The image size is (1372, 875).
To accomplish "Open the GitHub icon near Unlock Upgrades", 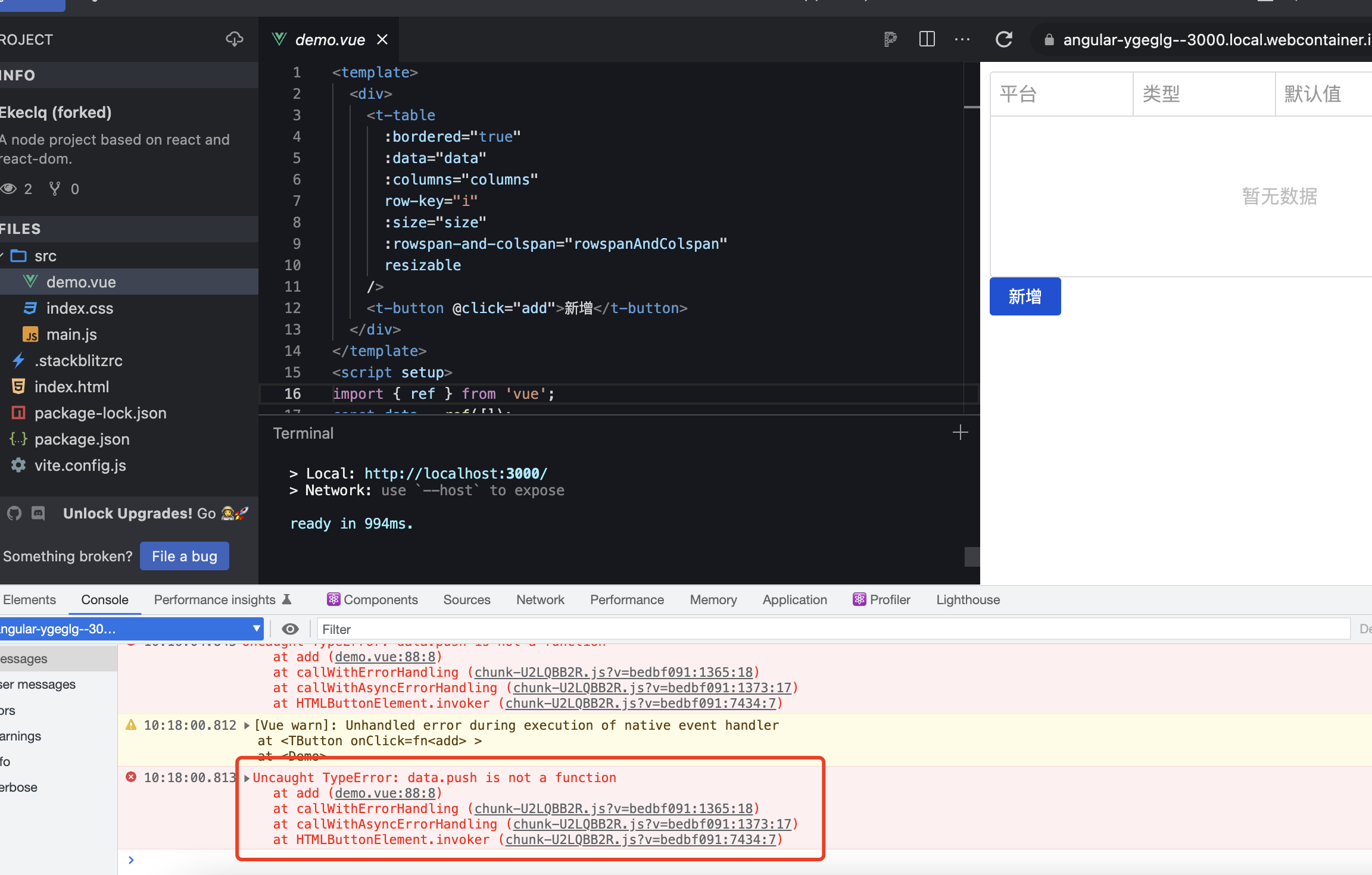I will [x=13, y=513].
